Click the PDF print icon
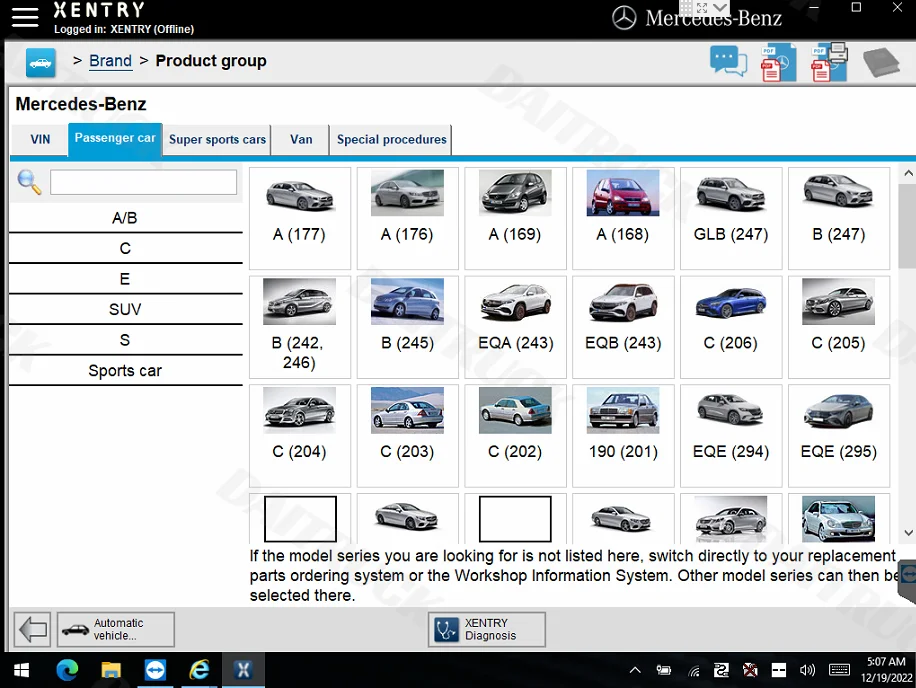This screenshot has width=916, height=688. tap(830, 61)
